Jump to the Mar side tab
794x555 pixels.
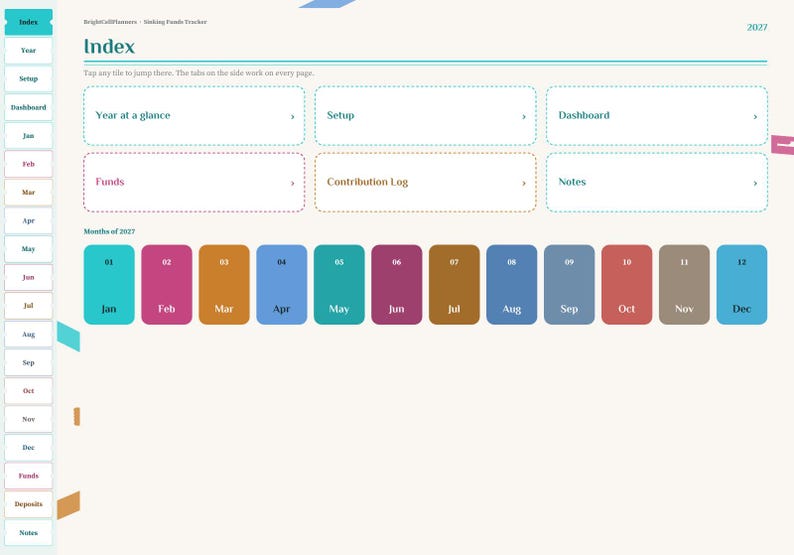[x=28, y=192]
